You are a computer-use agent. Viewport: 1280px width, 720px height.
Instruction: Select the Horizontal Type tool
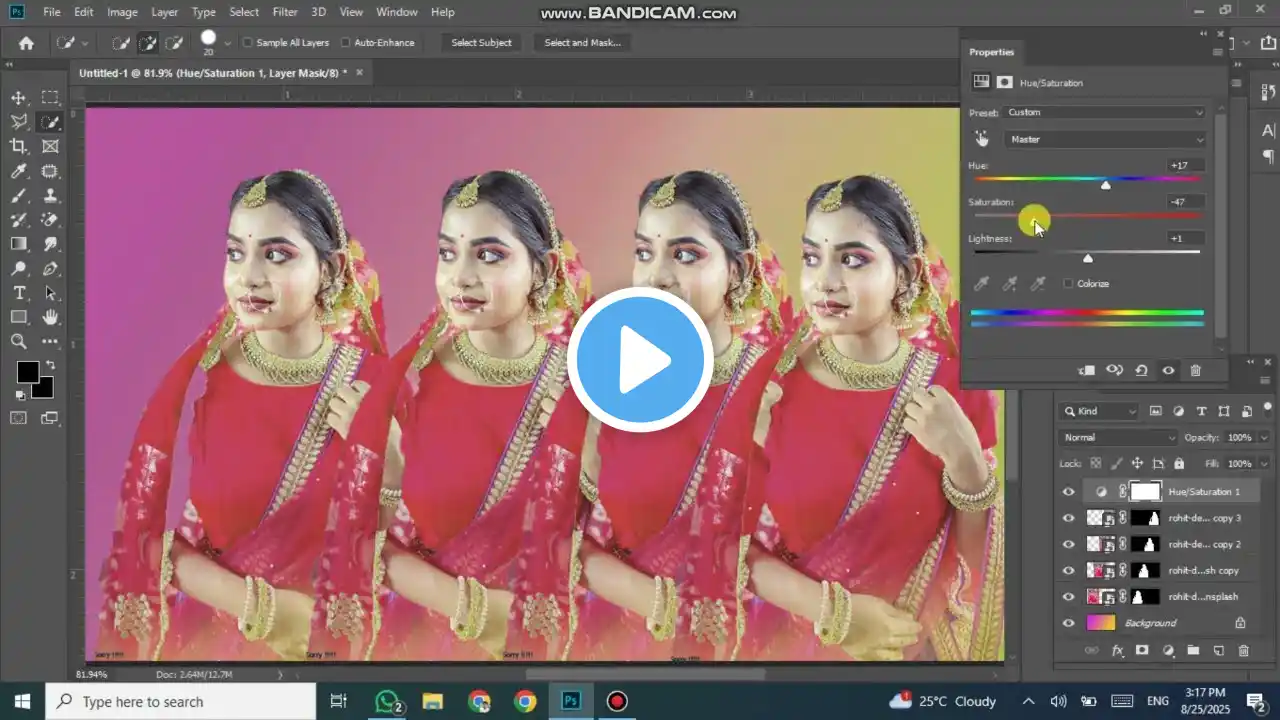(x=19, y=293)
